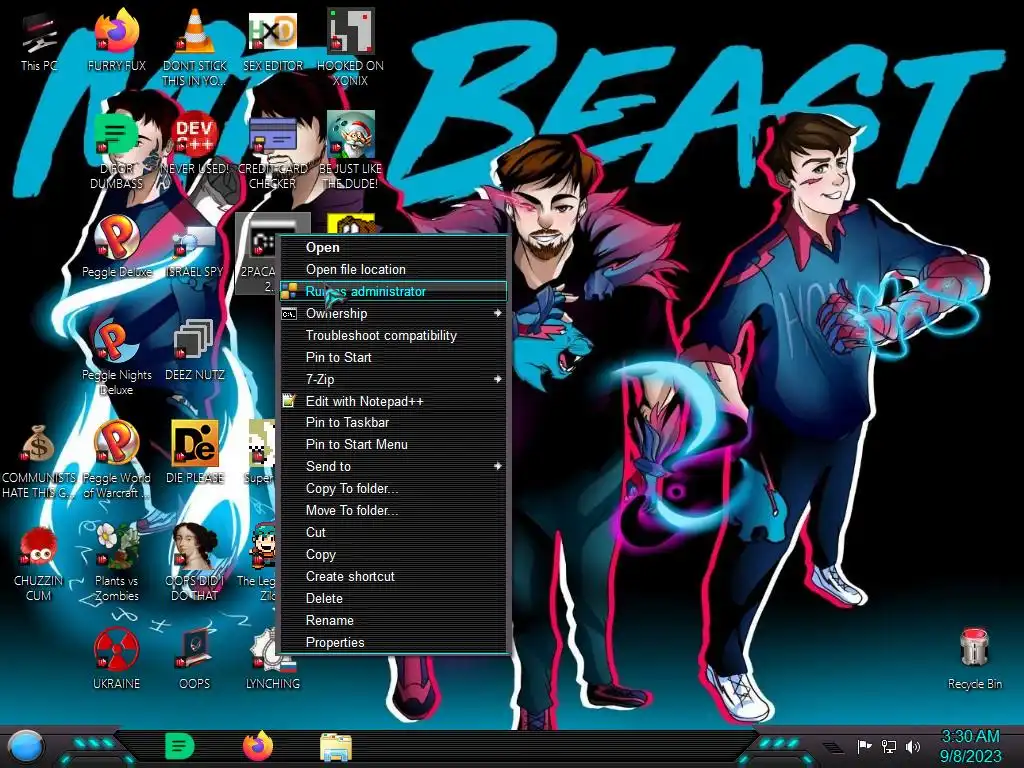Select the Peggle Deluxe shortcut

pyautogui.click(x=116, y=247)
